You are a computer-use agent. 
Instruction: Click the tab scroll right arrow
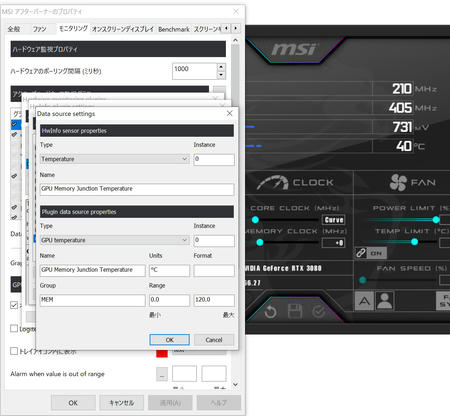pyautogui.click(x=236, y=28)
